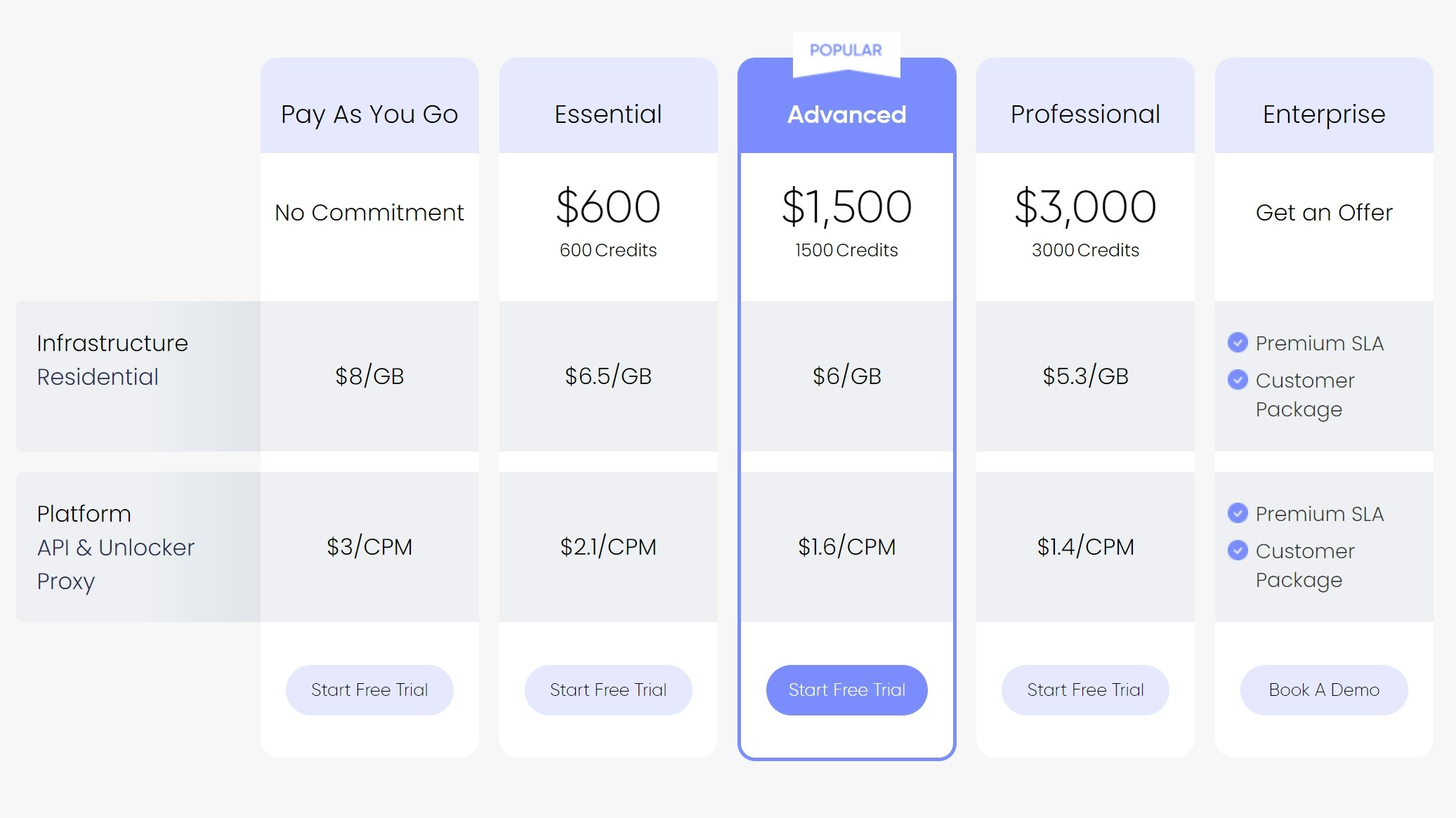Viewport: 1456px width, 818px height.
Task: Click Premium SLA checkmark icon under Infrastructure row
Action: pyautogui.click(x=1238, y=343)
